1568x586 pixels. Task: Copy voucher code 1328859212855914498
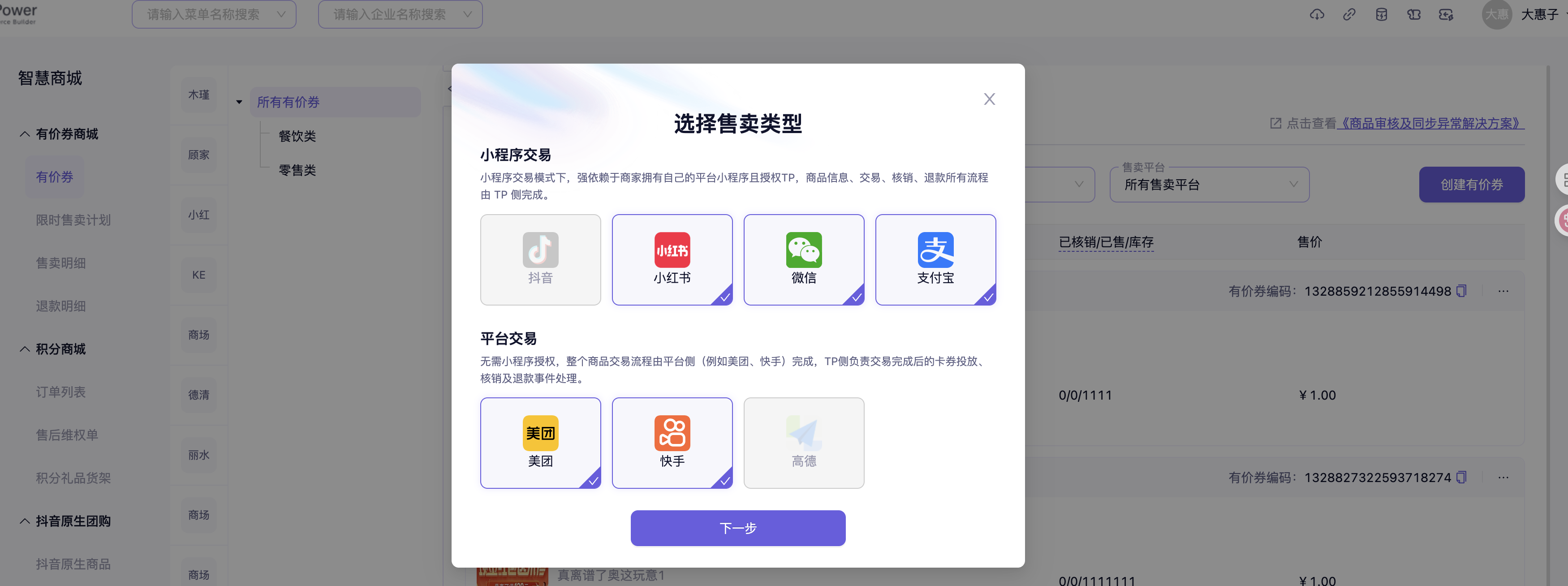coord(1461,291)
